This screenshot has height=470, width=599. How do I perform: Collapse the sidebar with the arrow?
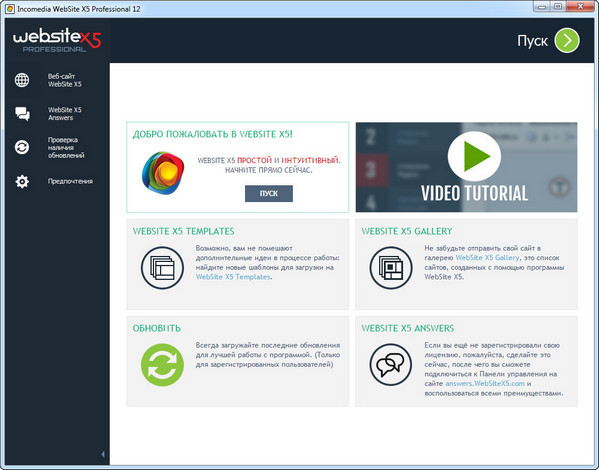(x=103, y=454)
